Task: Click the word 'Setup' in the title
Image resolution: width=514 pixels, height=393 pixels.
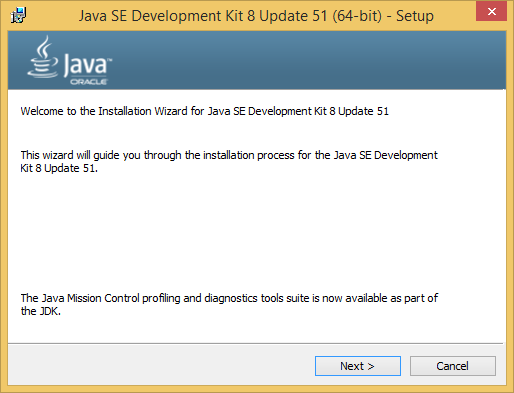Action: click(415, 16)
